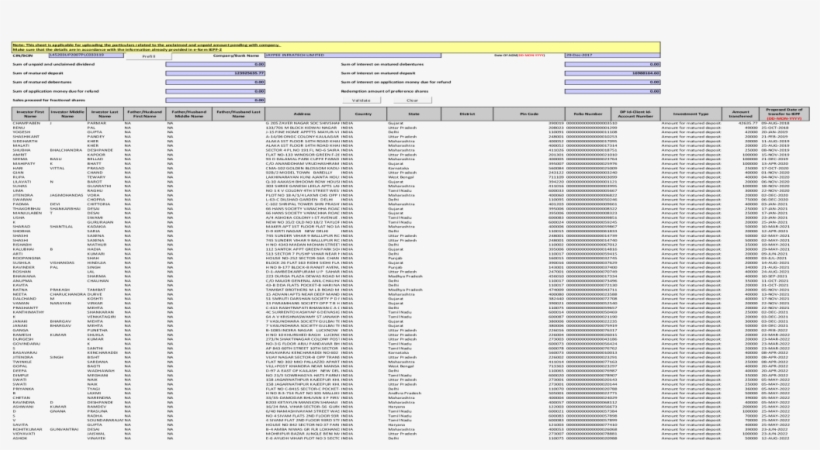
Task: Click the Investor Middle Name column header
Action: pos(67,114)
